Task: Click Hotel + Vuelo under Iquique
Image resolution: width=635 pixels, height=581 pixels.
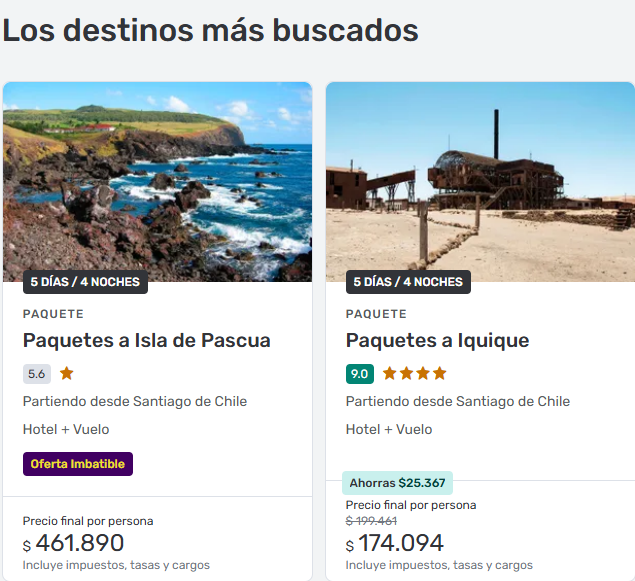Action: click(389, 429)
